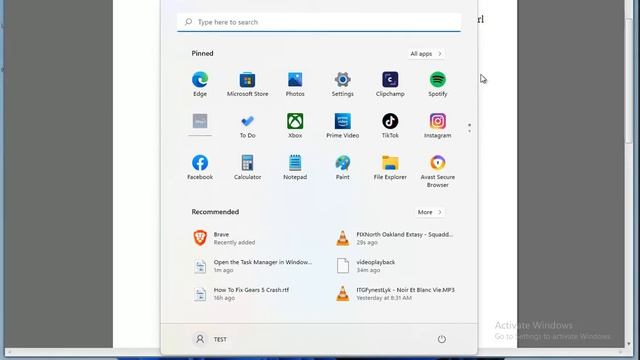Launch the Paint app
Screen dimensions: 640x360
(x=342, y=168)
